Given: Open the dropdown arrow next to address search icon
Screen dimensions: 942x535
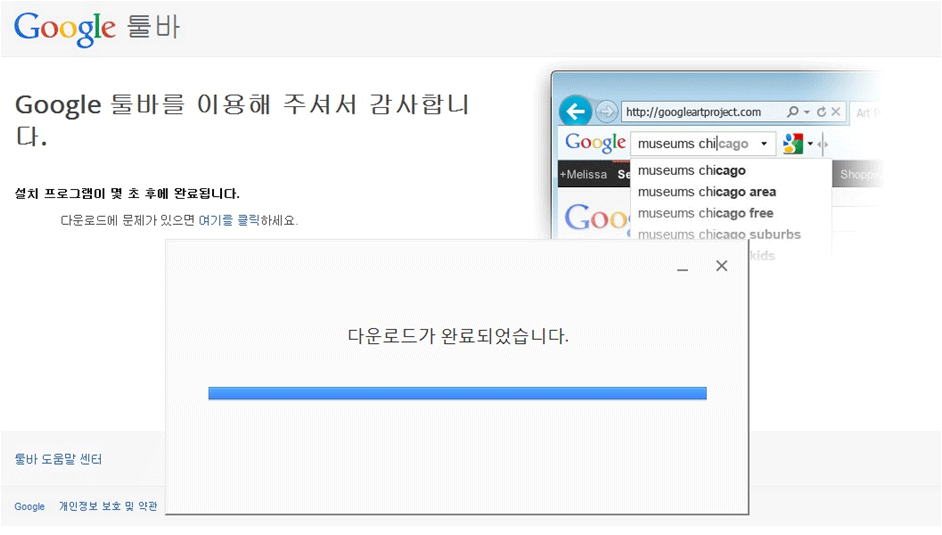Looking at the screenshot, I should click(807, 112).
